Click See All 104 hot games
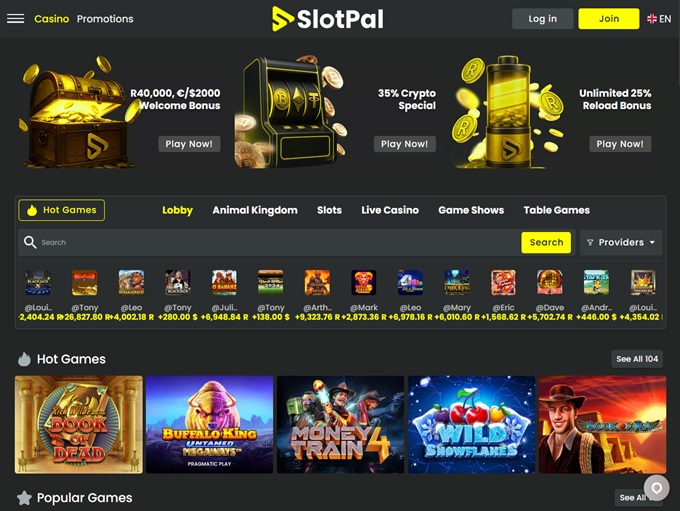This screenshot has width=680, height=511. (x=637, y=359)
